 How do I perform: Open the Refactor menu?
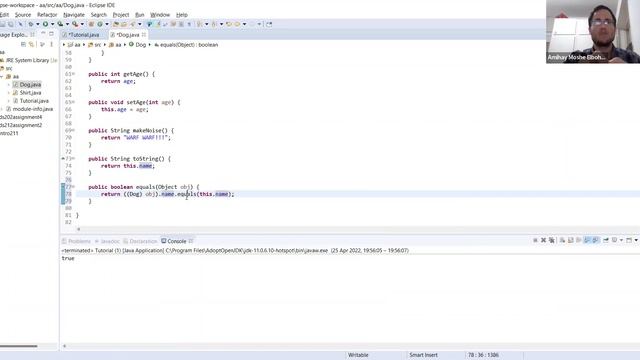coord(47,15)
